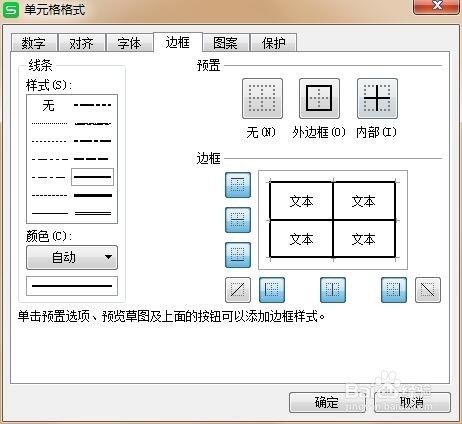The image size is (462, 424).
Task: Switch to the 图案 tab
Action: pyautogui.click(x=226, y=43)
